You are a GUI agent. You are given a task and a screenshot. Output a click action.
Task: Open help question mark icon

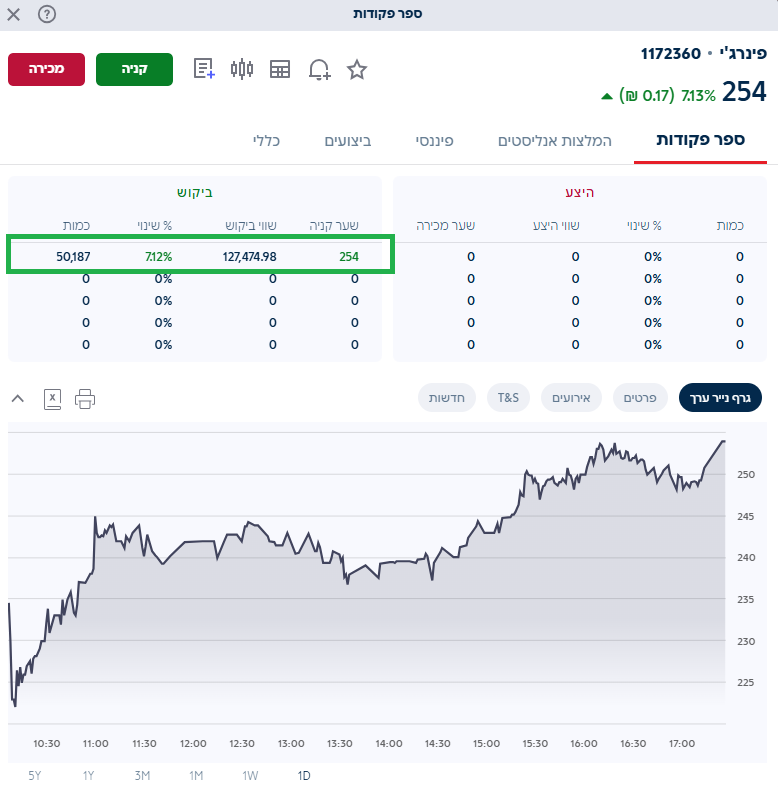[47, 14]
